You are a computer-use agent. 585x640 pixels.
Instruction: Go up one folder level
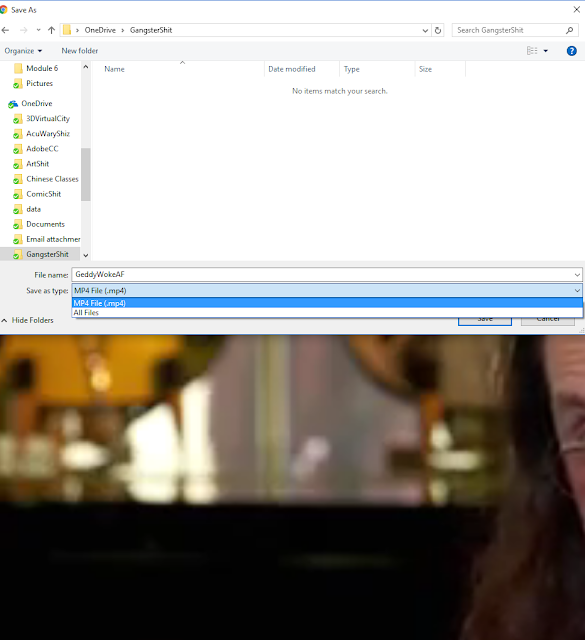(51, 30)
